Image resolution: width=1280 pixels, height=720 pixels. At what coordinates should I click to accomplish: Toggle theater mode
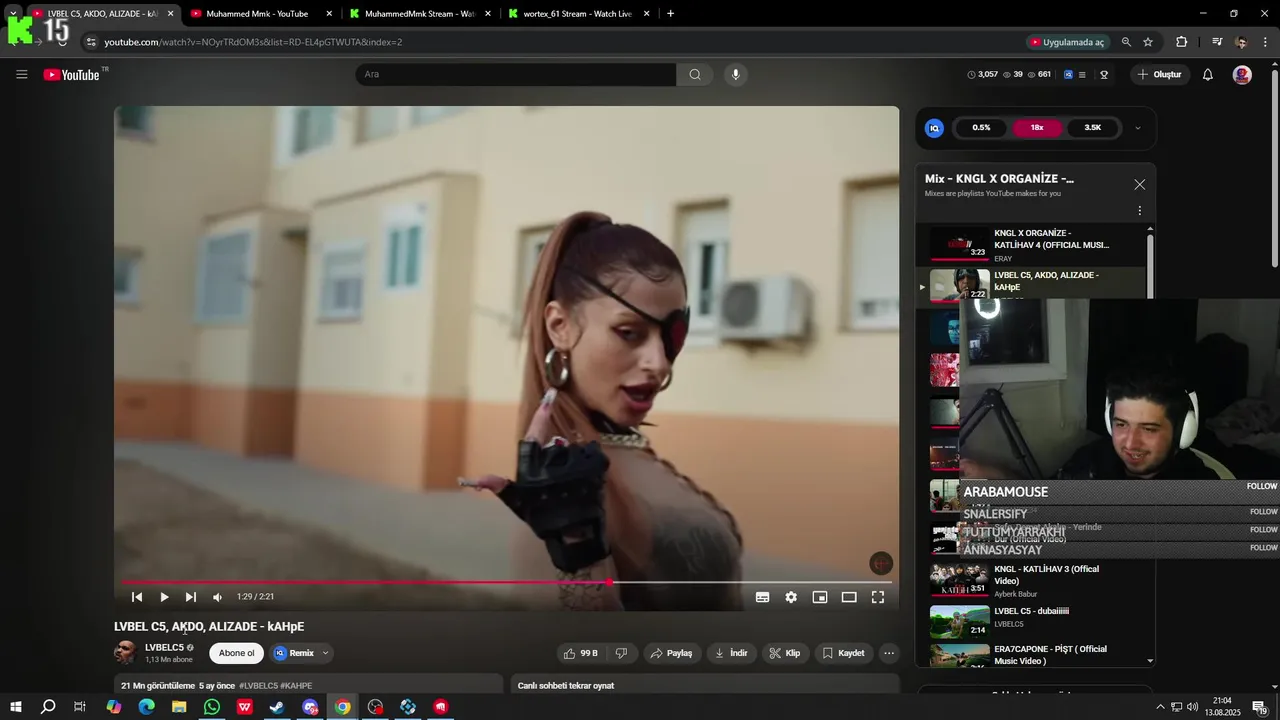click(849, 597)
